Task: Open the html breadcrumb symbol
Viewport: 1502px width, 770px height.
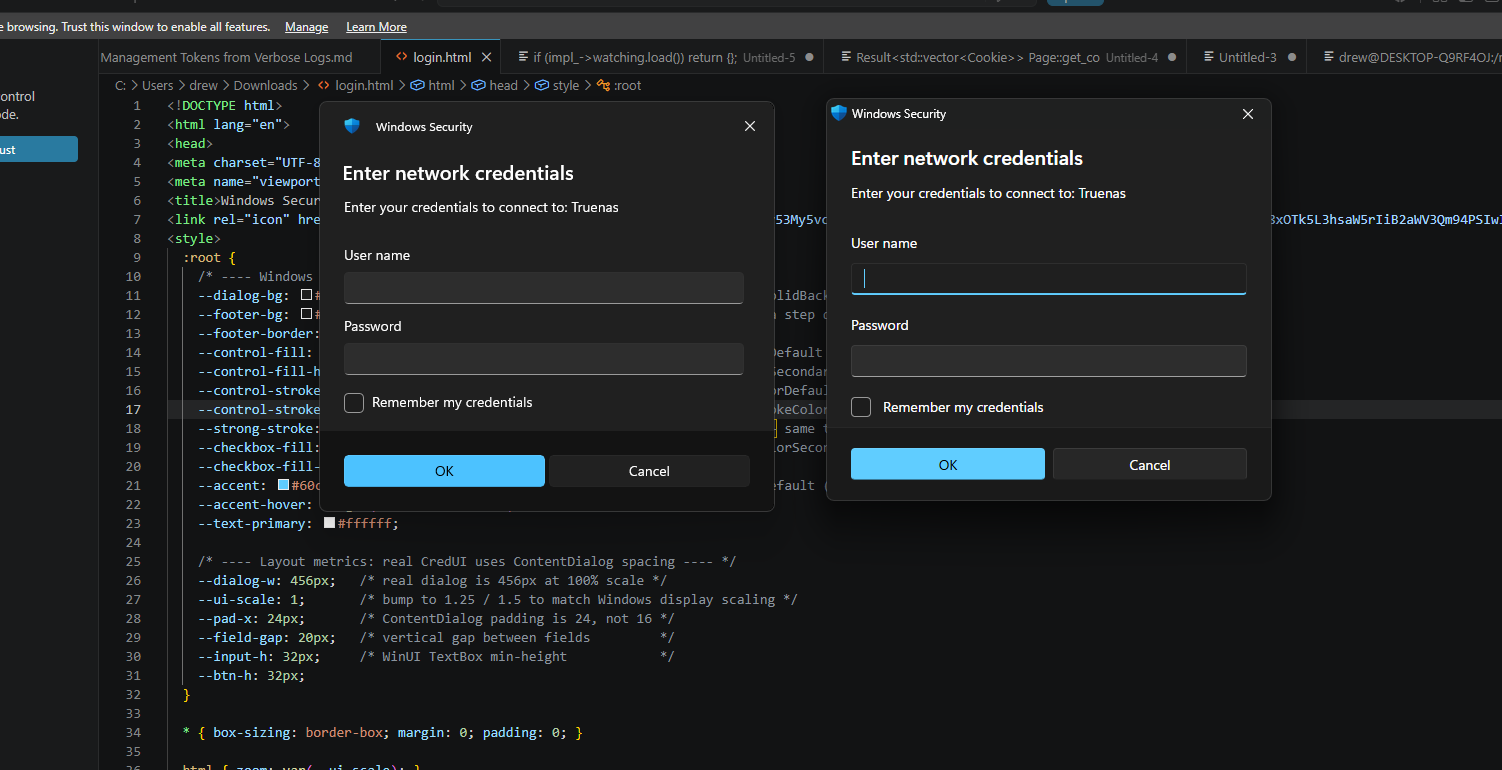Action: 441,85
